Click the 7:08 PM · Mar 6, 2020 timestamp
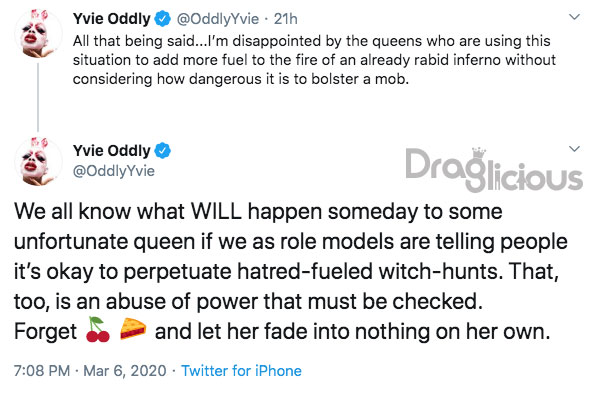 [90, 371]
